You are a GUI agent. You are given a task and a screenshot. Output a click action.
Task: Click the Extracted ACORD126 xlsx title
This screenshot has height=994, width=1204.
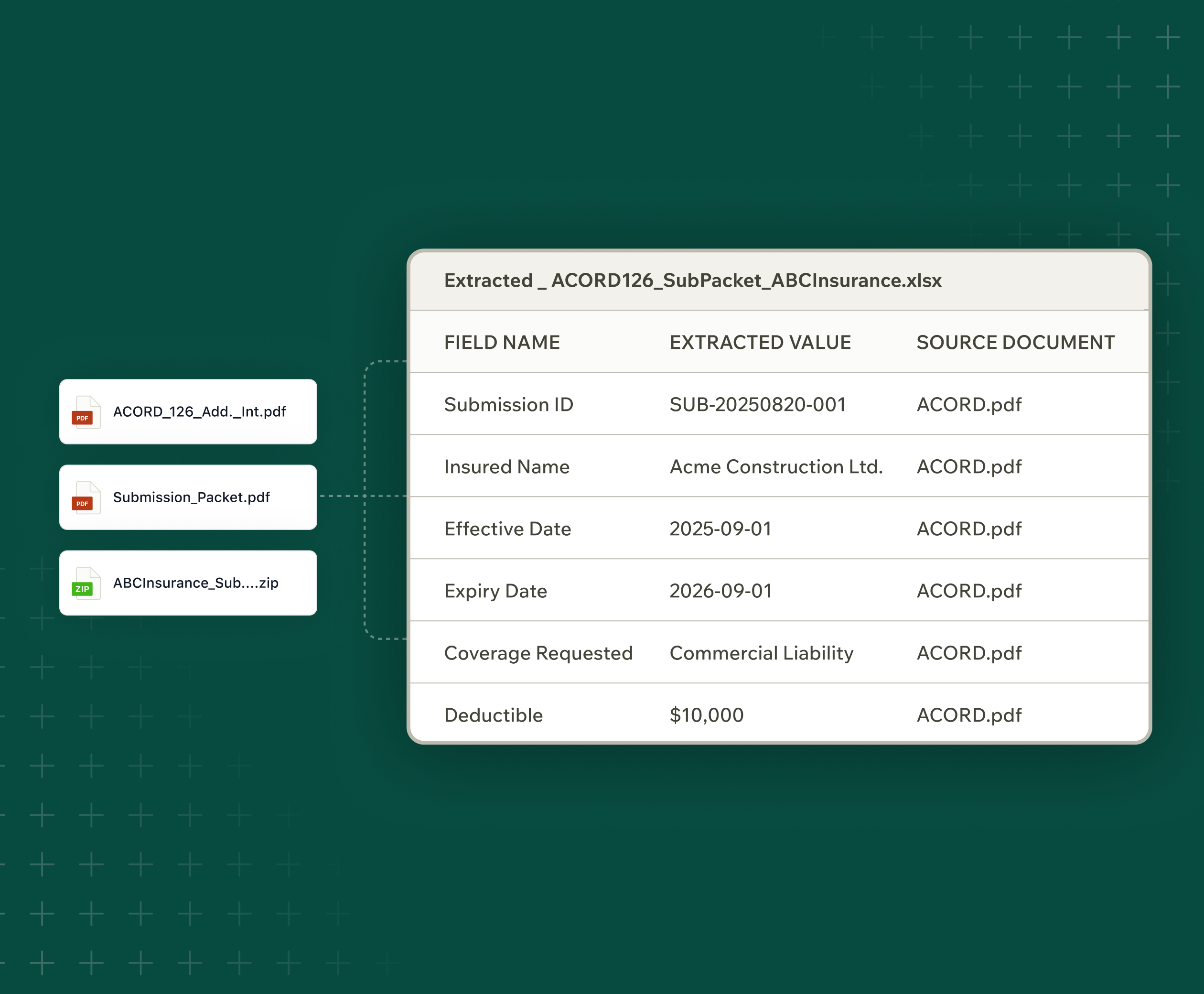[692, 281]
